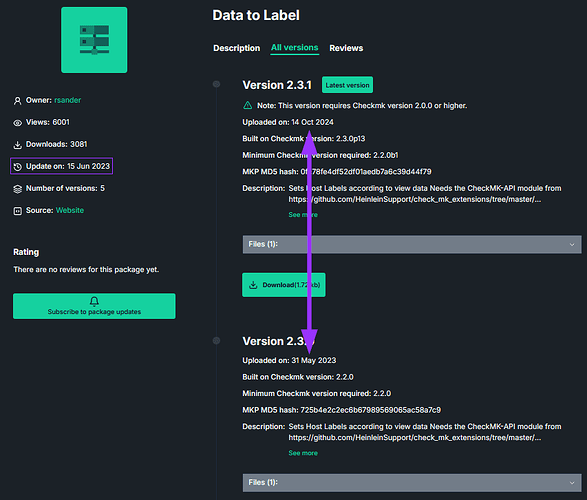Open the Website source link
Viewport: 587px width, 500px height.
pos(70,210)
